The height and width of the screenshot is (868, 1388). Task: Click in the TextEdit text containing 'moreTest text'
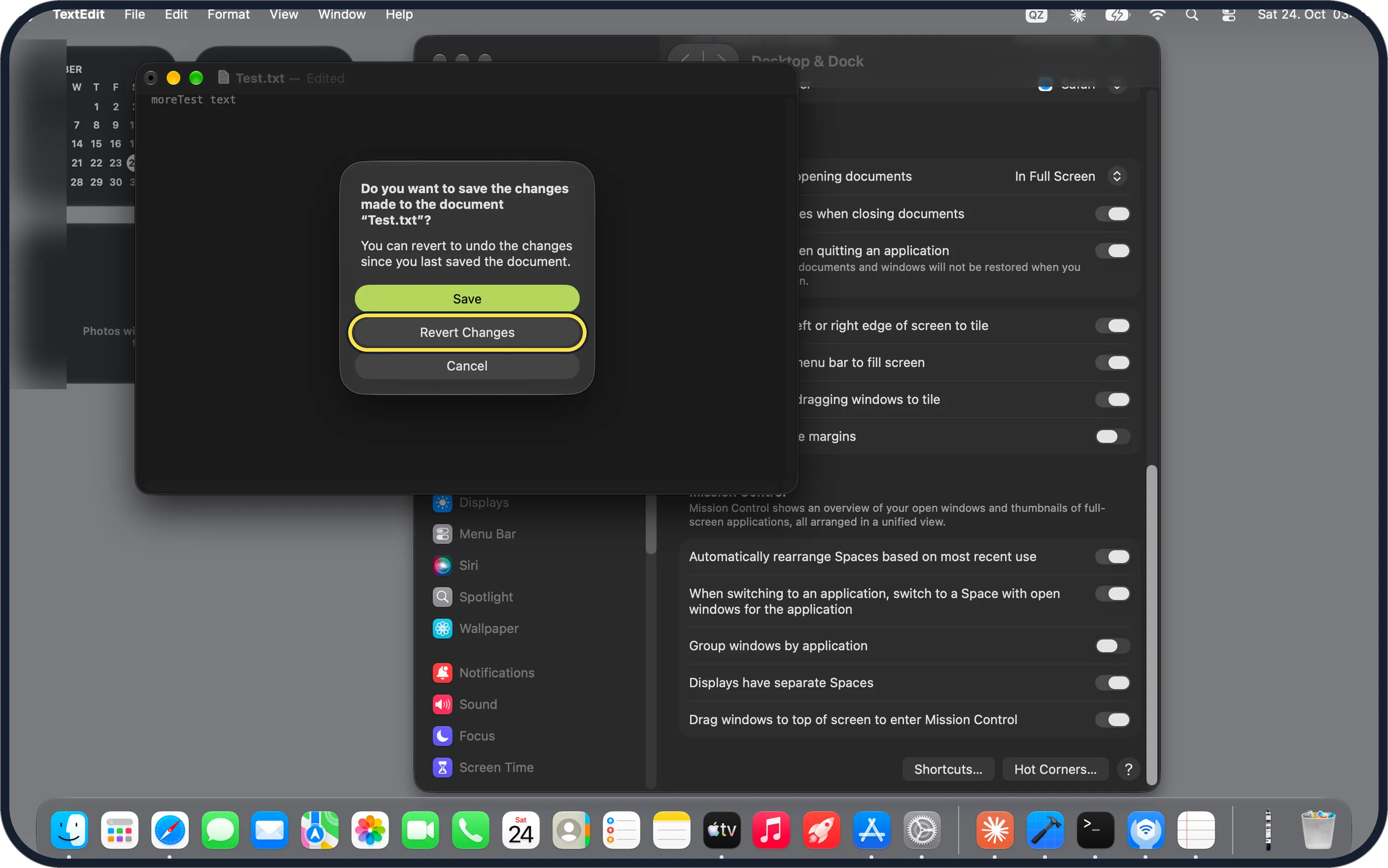pos(193,100)
